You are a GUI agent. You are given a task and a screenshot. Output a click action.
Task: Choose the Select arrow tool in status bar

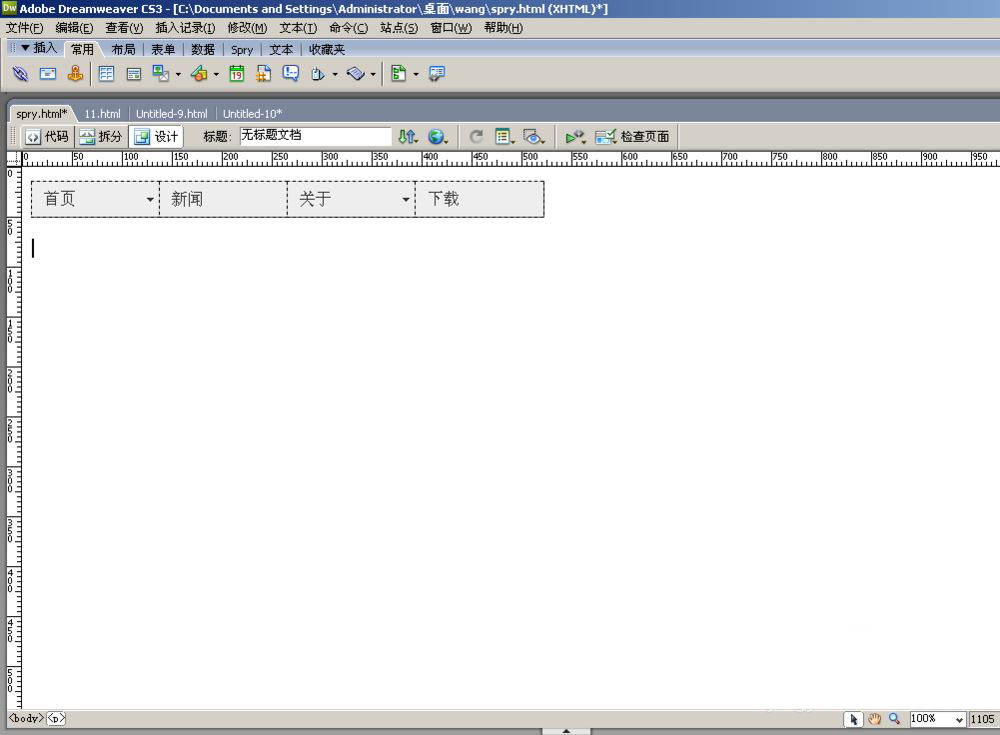click(853, 719)
